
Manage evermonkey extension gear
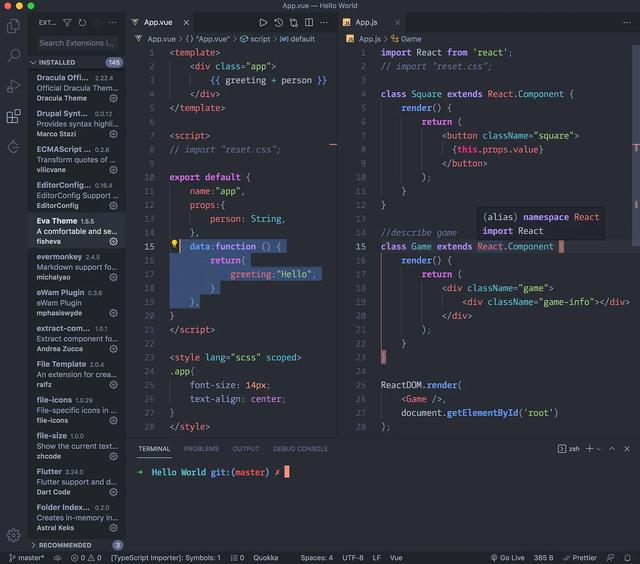[x=113, y=278]
